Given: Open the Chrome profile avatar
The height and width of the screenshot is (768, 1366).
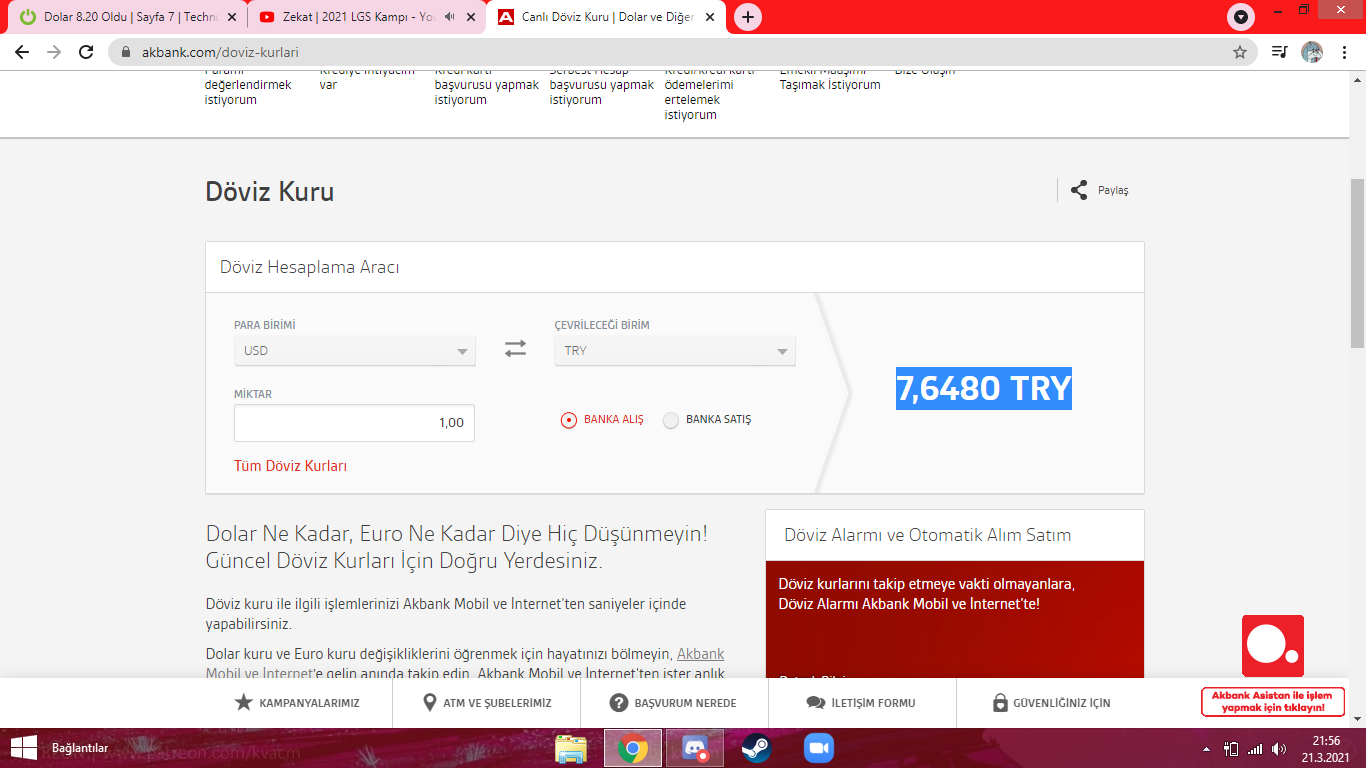Looking at the screenshot, I should click(1312, 52).
